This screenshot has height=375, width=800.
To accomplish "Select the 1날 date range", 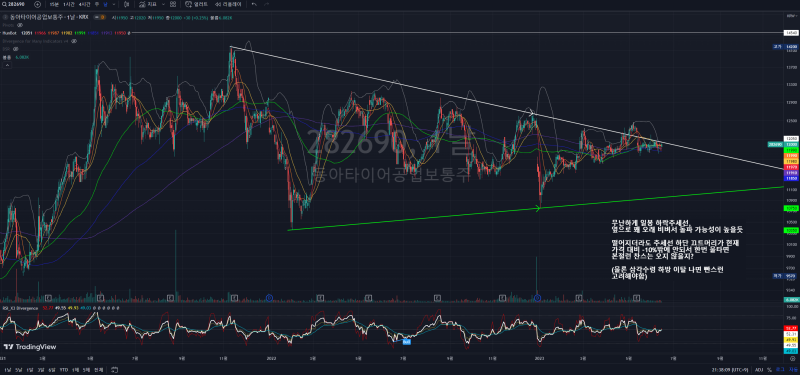I will pyautogui.click(x=7, y=369).
